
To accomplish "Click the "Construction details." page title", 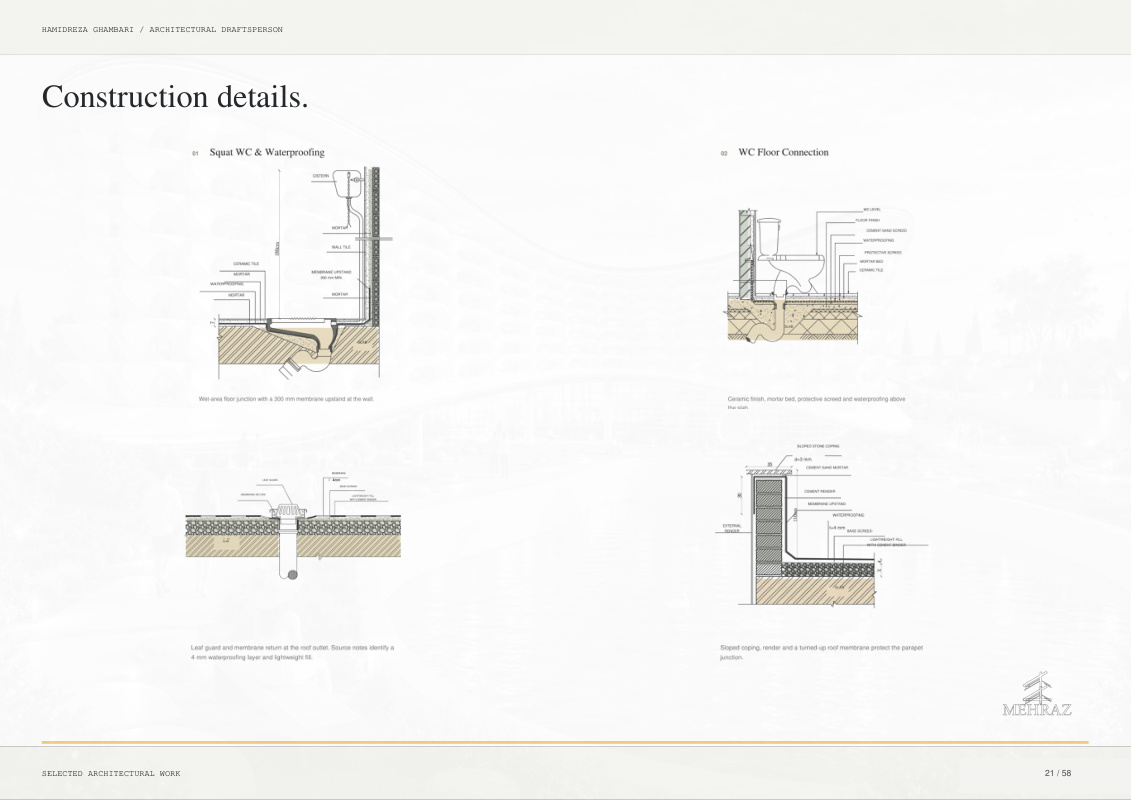I will click(x=175, y=97).
